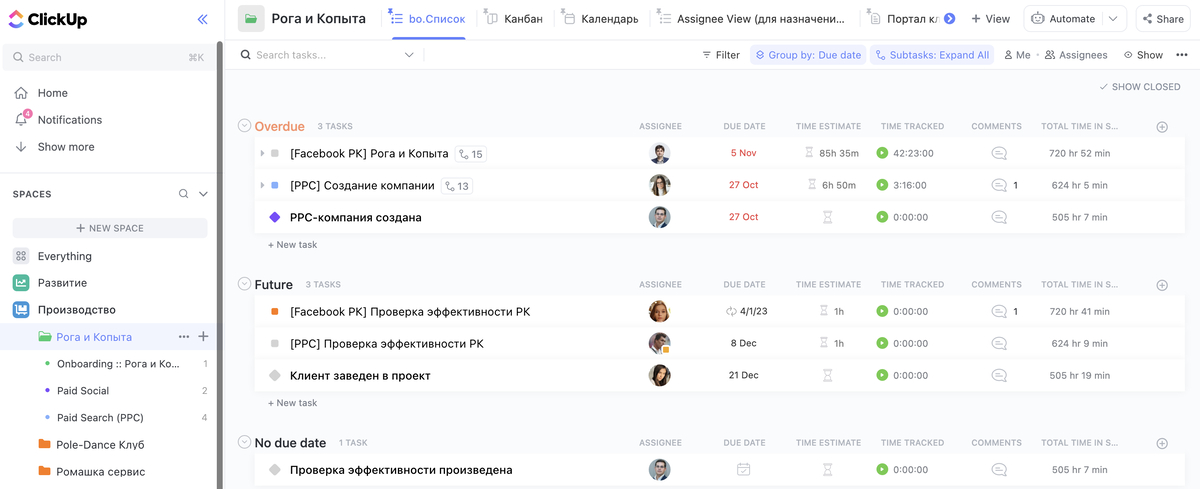This screenshot has width=1200, height=489.
Task: Show more view tabs with the blue arrow
Action: (949, 19)
